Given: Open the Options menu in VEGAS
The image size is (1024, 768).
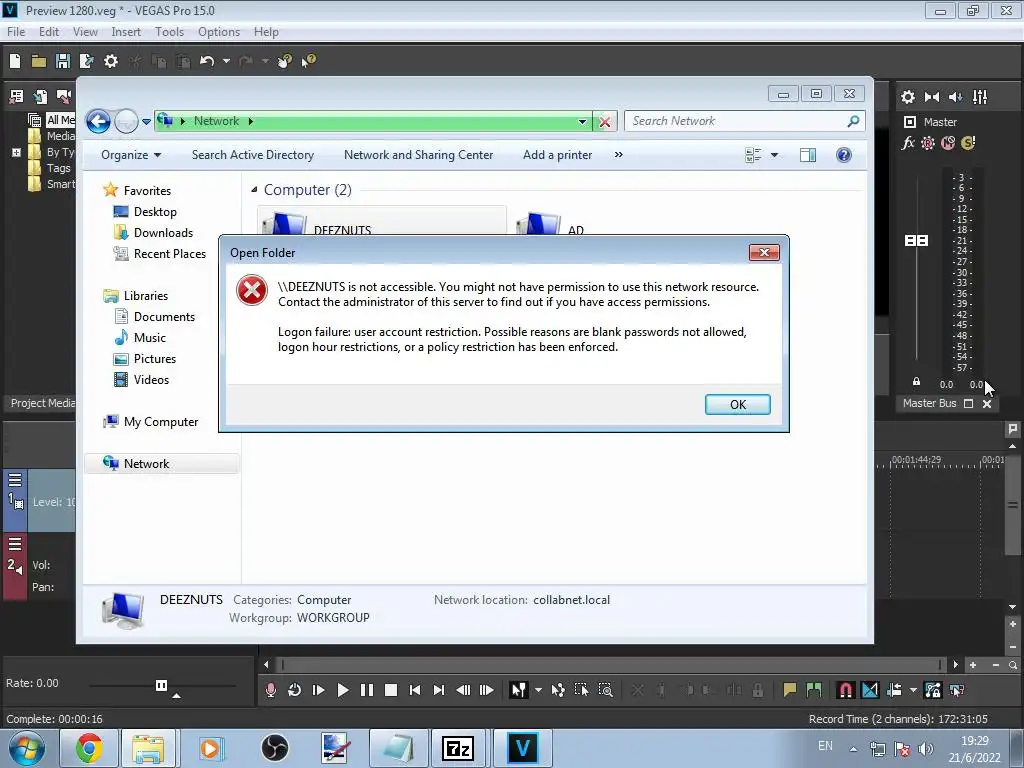Looking at the screenshot, I should [x=219, y=31].
